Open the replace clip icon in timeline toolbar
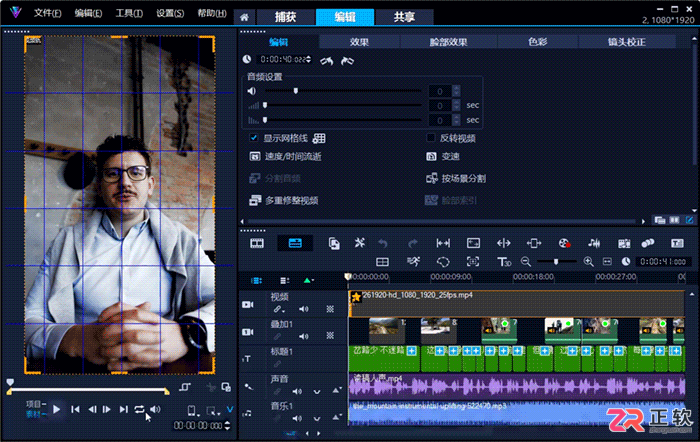700x442 pixels. pyautogui.click(x=334, y=243)
